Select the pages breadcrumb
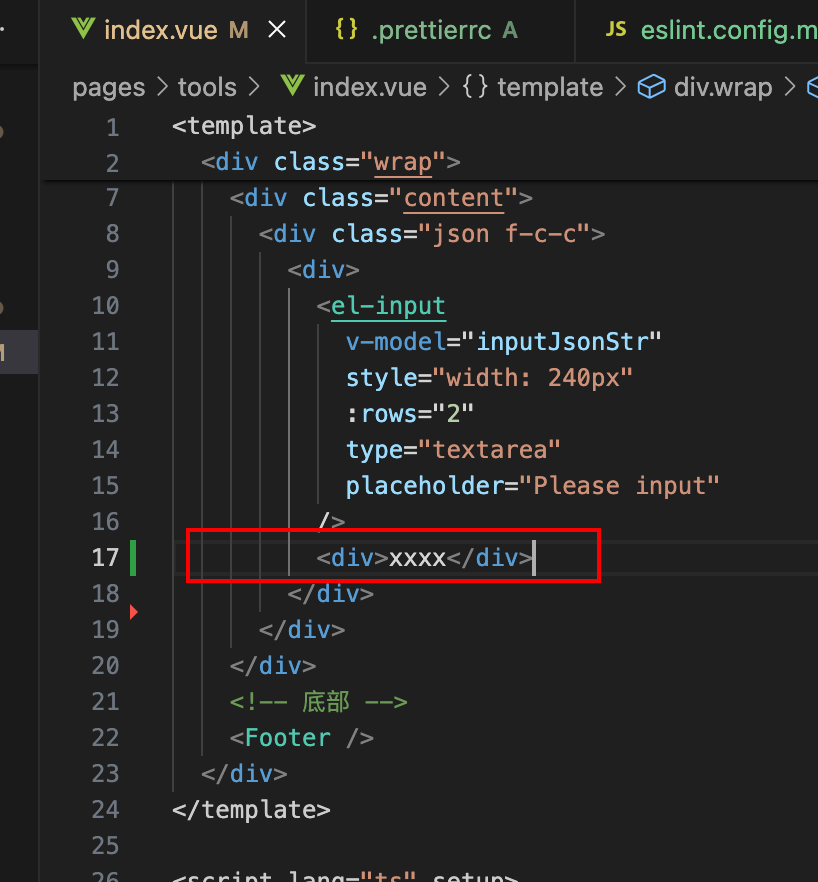 point(109,88)
